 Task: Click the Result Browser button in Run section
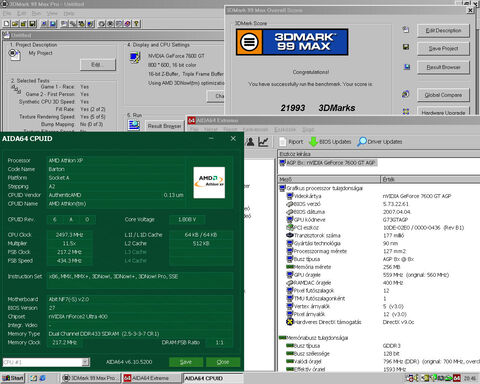point(164,126)
